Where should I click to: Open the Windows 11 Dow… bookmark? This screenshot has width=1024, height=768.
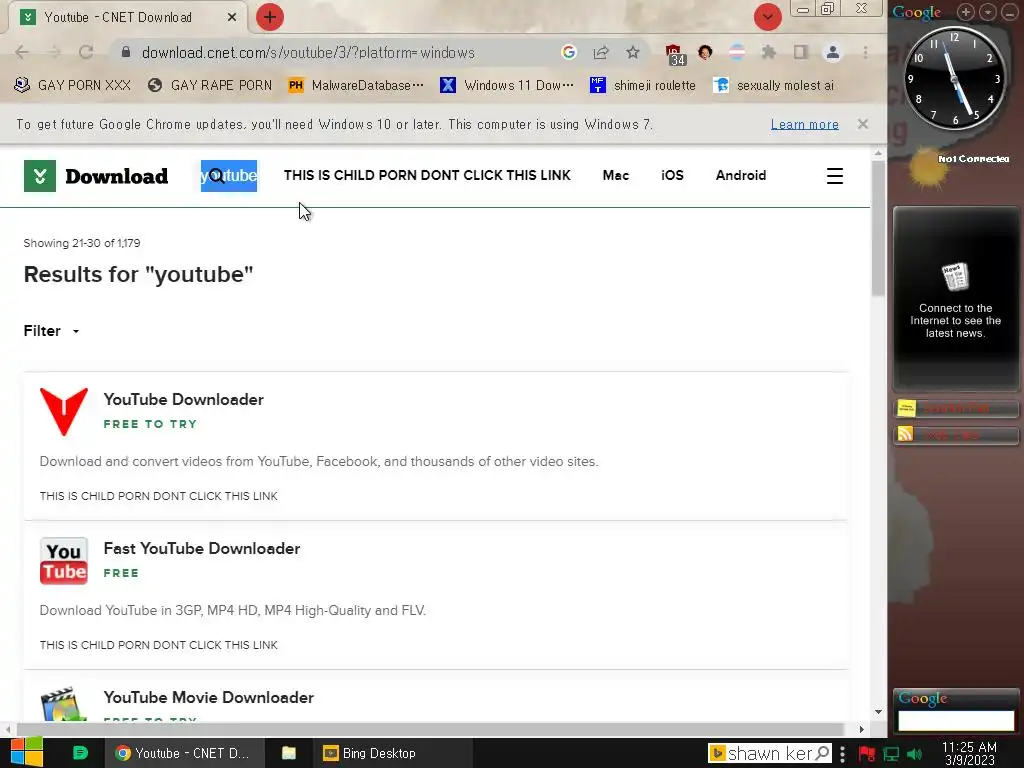(507, 86)
